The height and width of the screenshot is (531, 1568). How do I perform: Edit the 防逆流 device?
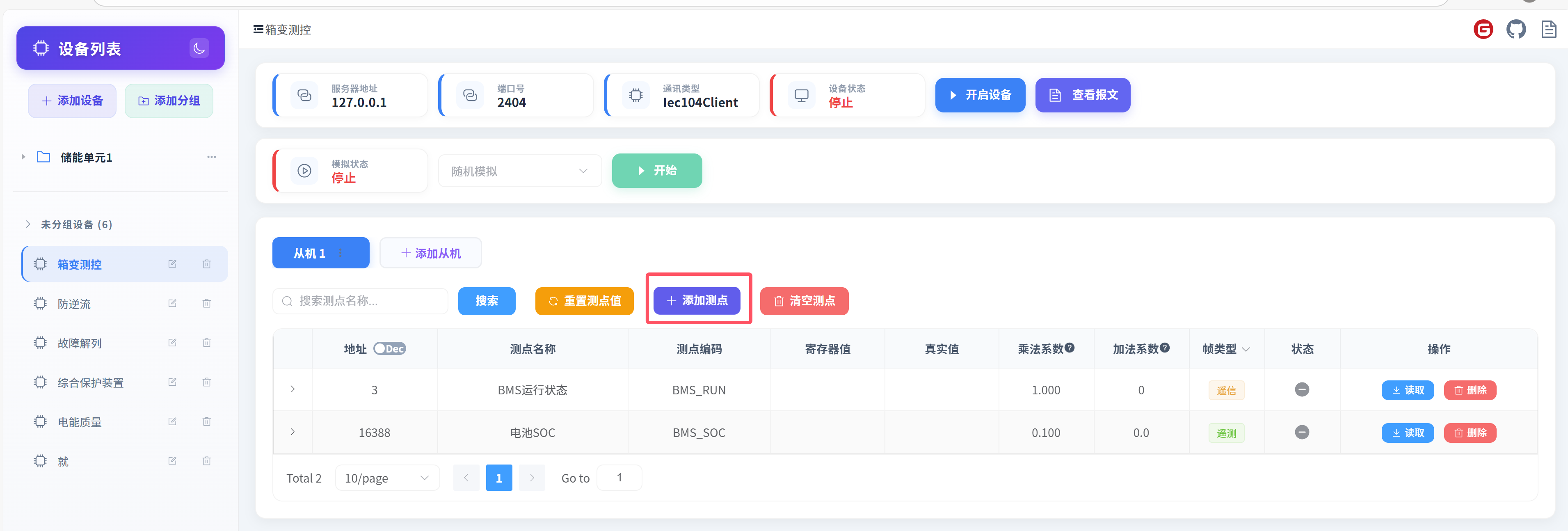pos(172,303)
